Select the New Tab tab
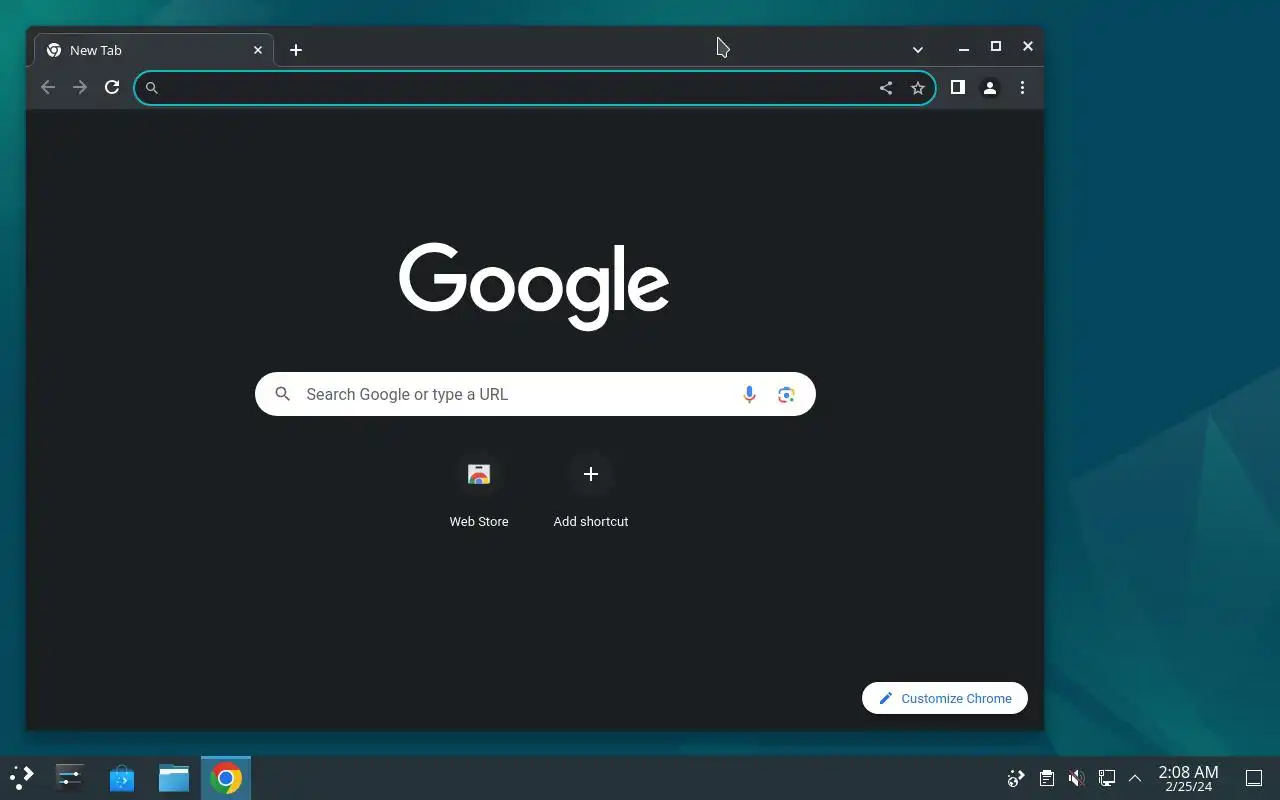Viewport: 1280px width, 800px height. pyautogui.click(x=154, y=50)
